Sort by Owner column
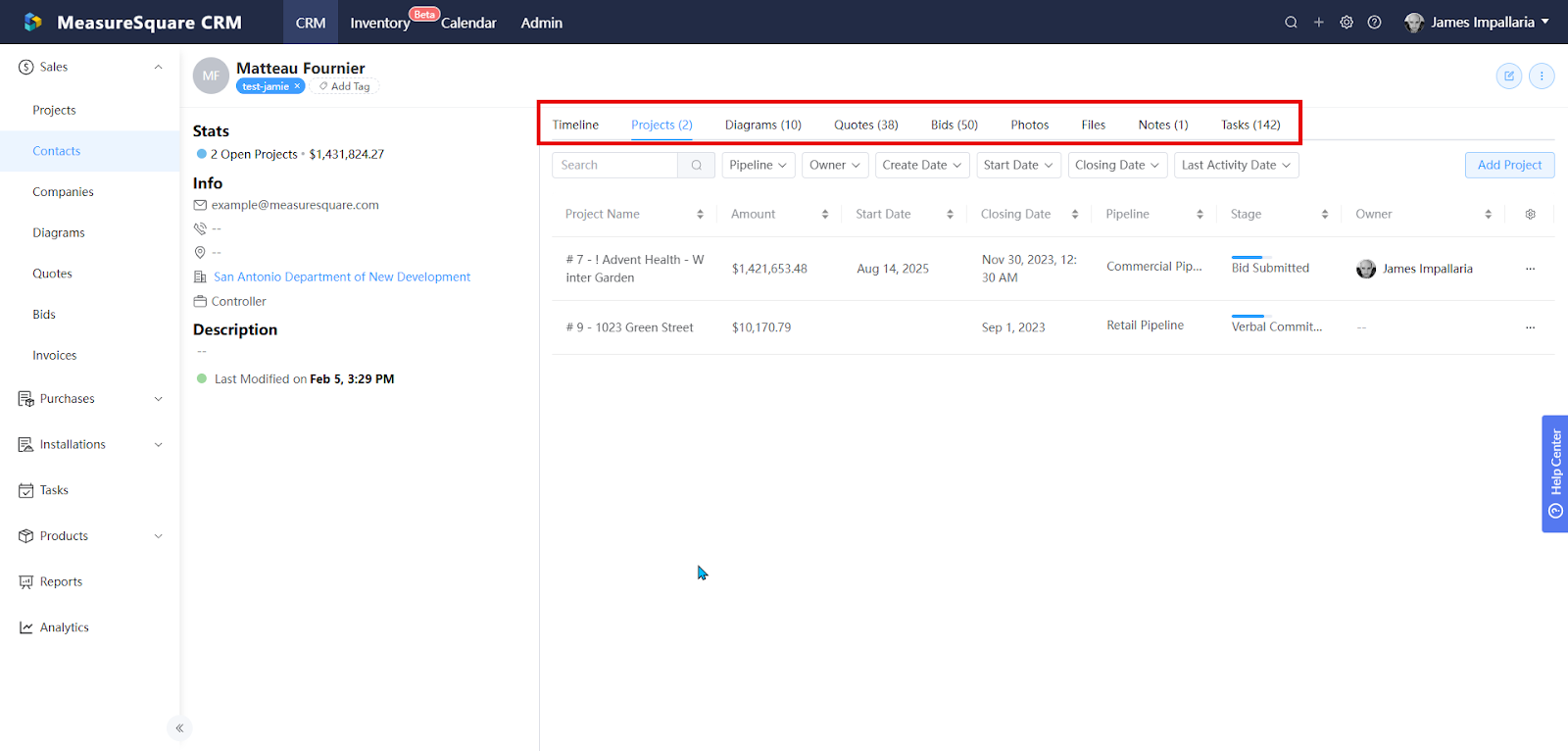This screenshot has height=751, width=1568. 1489,214
